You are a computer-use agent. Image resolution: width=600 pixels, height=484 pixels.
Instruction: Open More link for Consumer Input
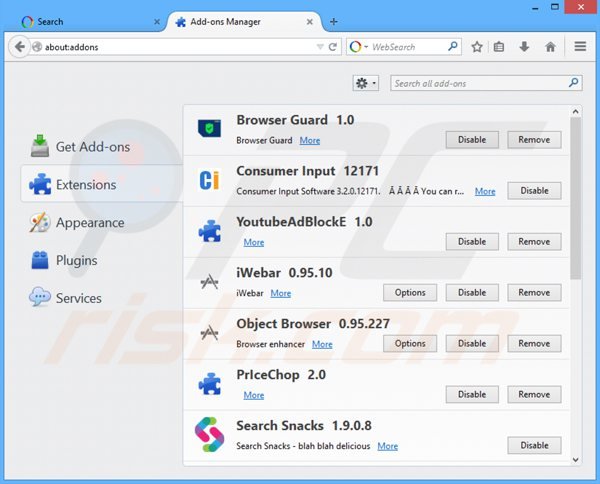[485, 191]
